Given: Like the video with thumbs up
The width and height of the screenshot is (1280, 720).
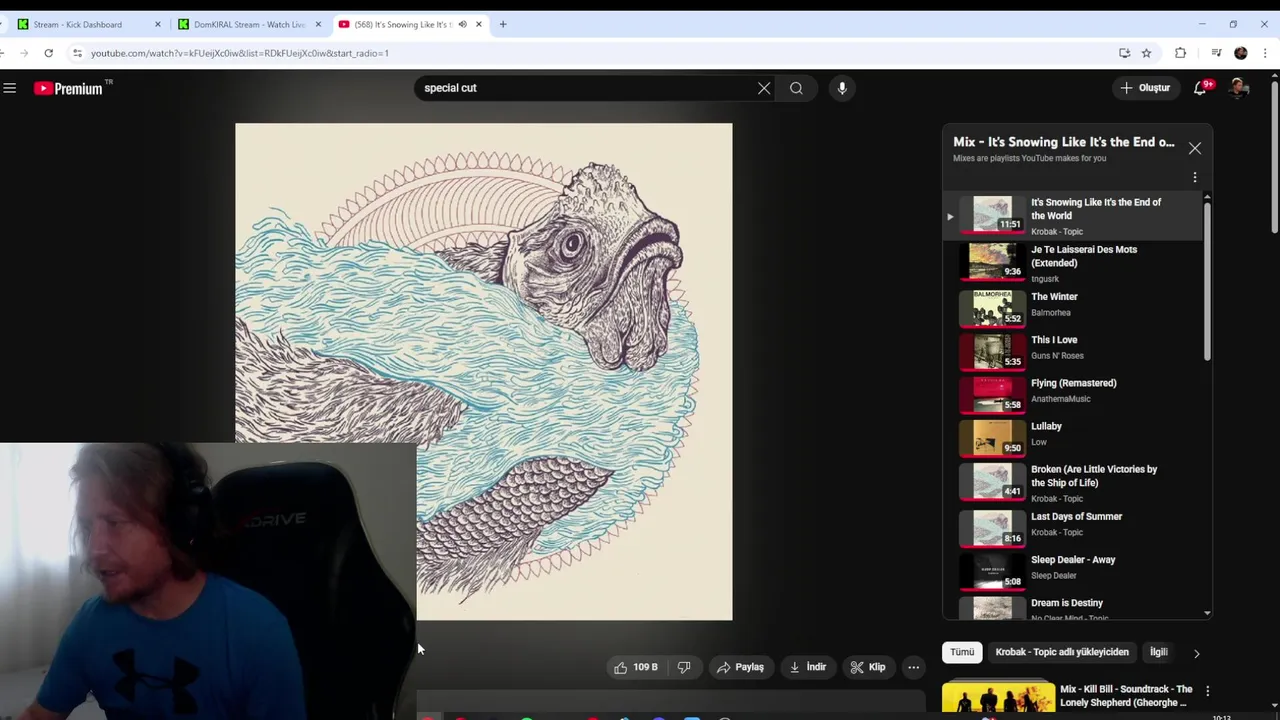Looking at the screenshot, I should (636, 667).
